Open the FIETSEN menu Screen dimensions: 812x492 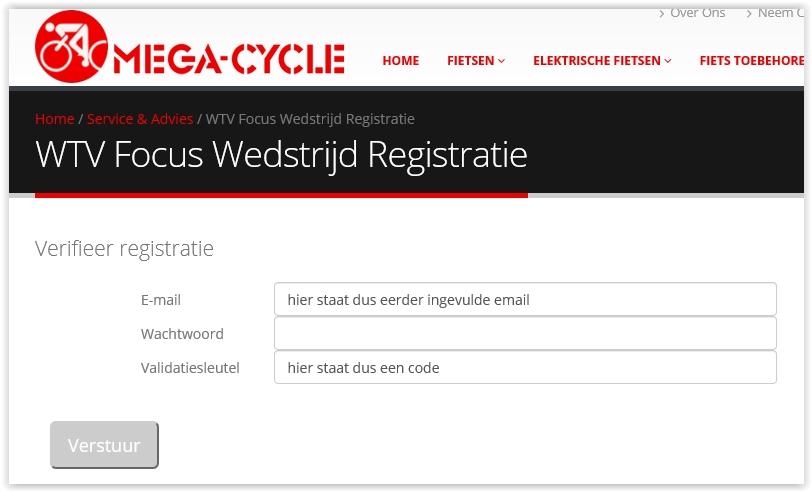pyautogui.click(x=471, y=61)
